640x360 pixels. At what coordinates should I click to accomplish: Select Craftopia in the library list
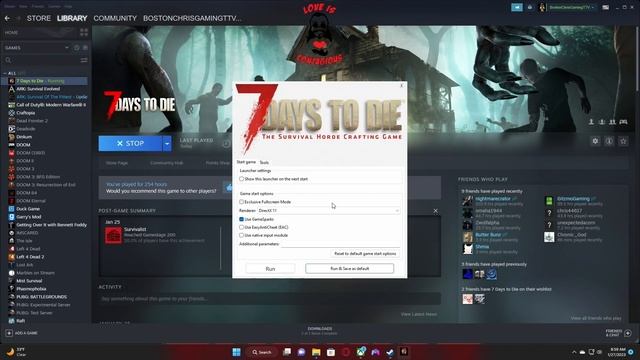click(26, 113)
